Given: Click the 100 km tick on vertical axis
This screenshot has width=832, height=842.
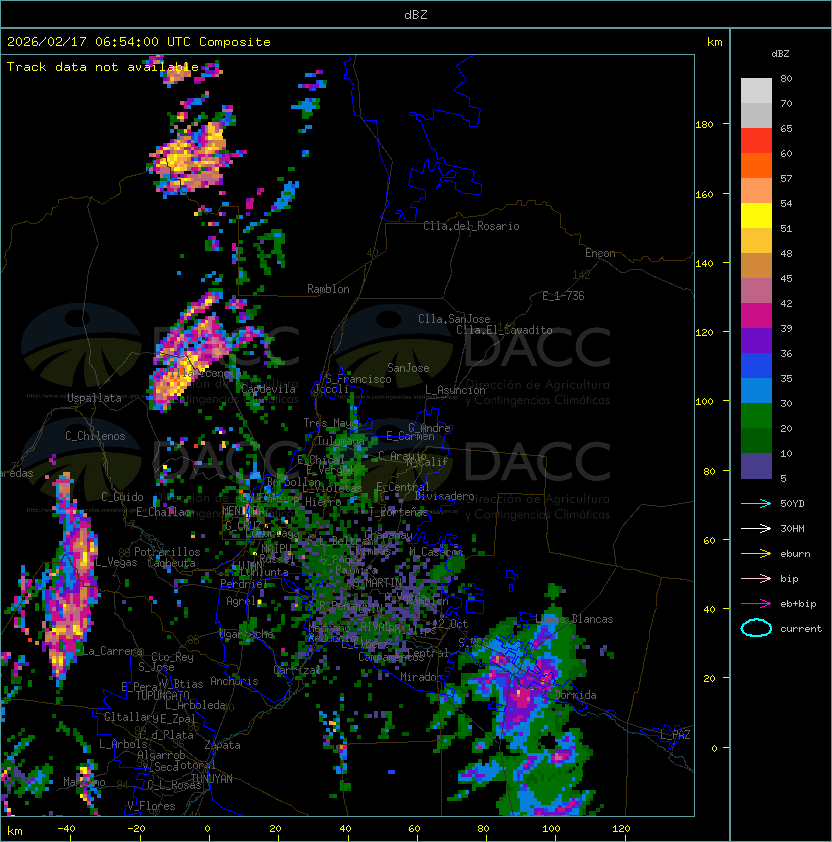Looking at the screenshot, I should 704,402.
